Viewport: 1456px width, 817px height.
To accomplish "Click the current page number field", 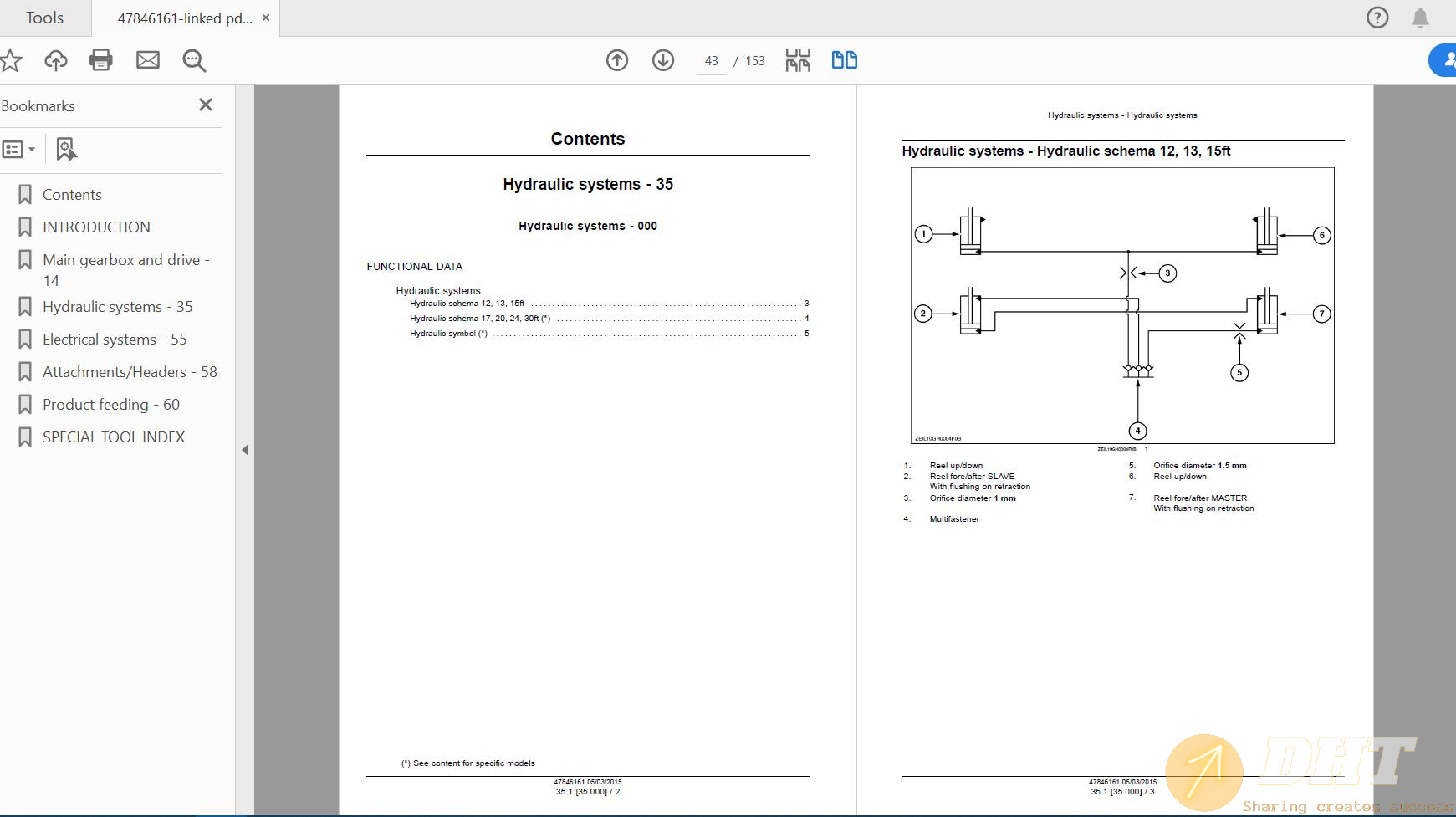I will point(711,61).
